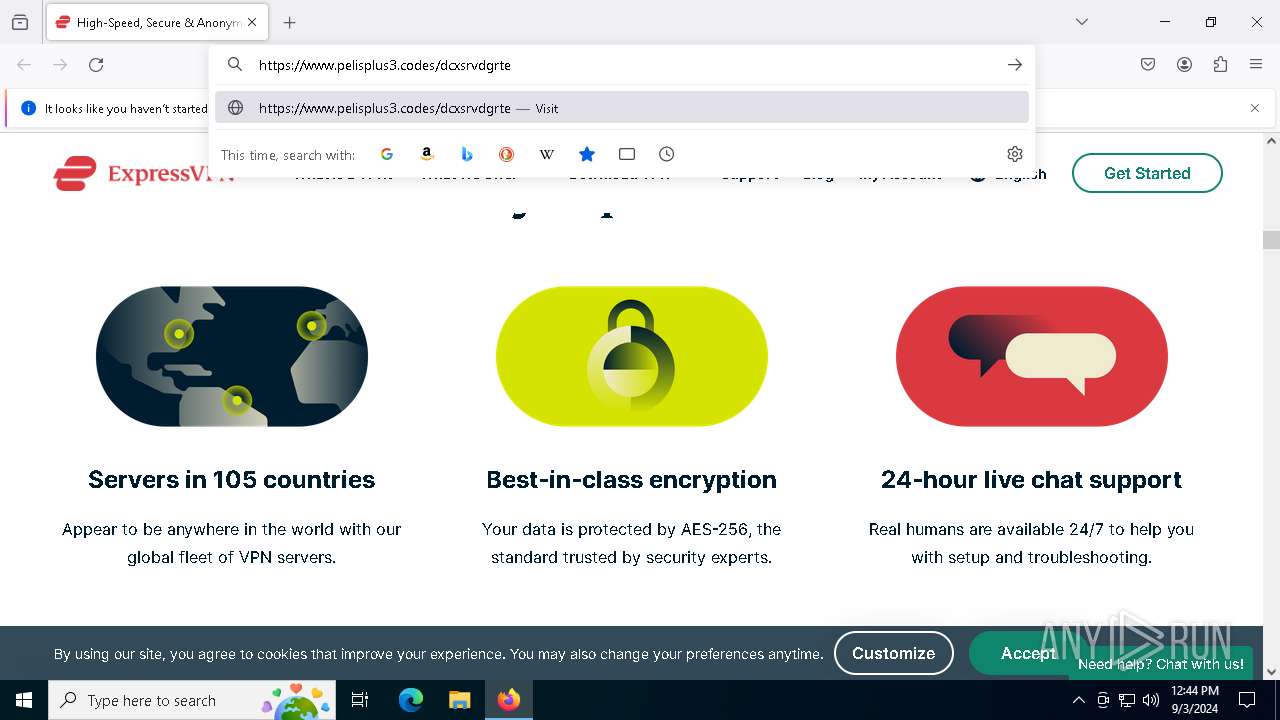1280x720 pixels.
Task: Accept cookies button
Action: coord(1028,653)
